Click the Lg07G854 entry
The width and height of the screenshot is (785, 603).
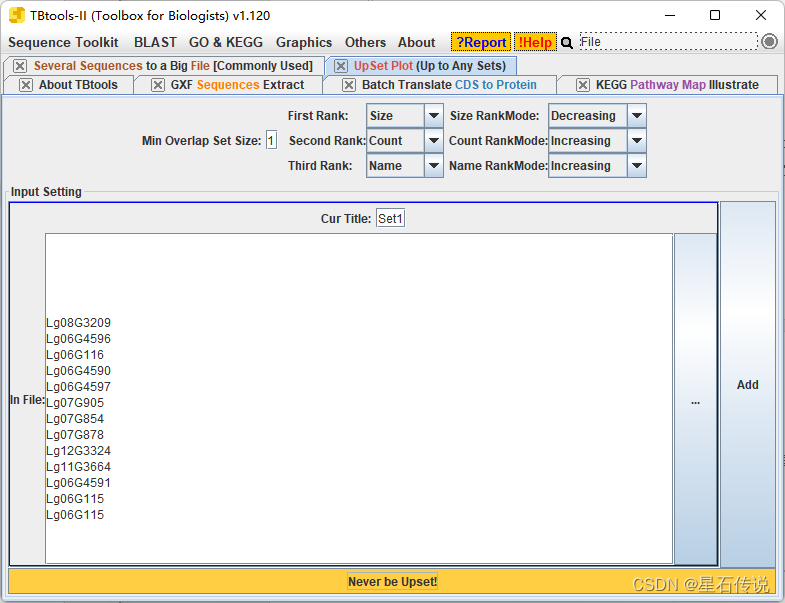coord(75,419)
